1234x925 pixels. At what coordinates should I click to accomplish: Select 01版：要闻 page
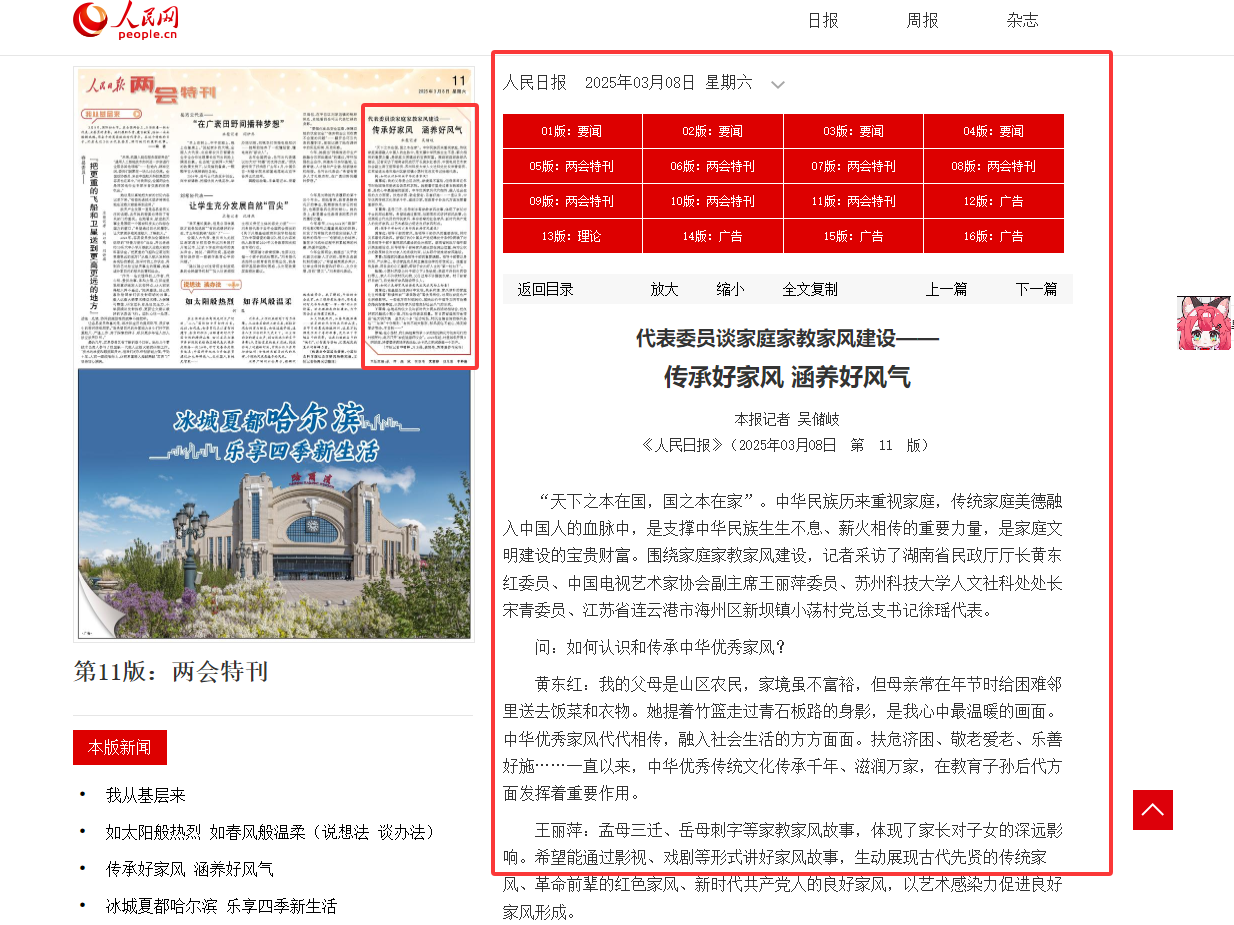572,131
